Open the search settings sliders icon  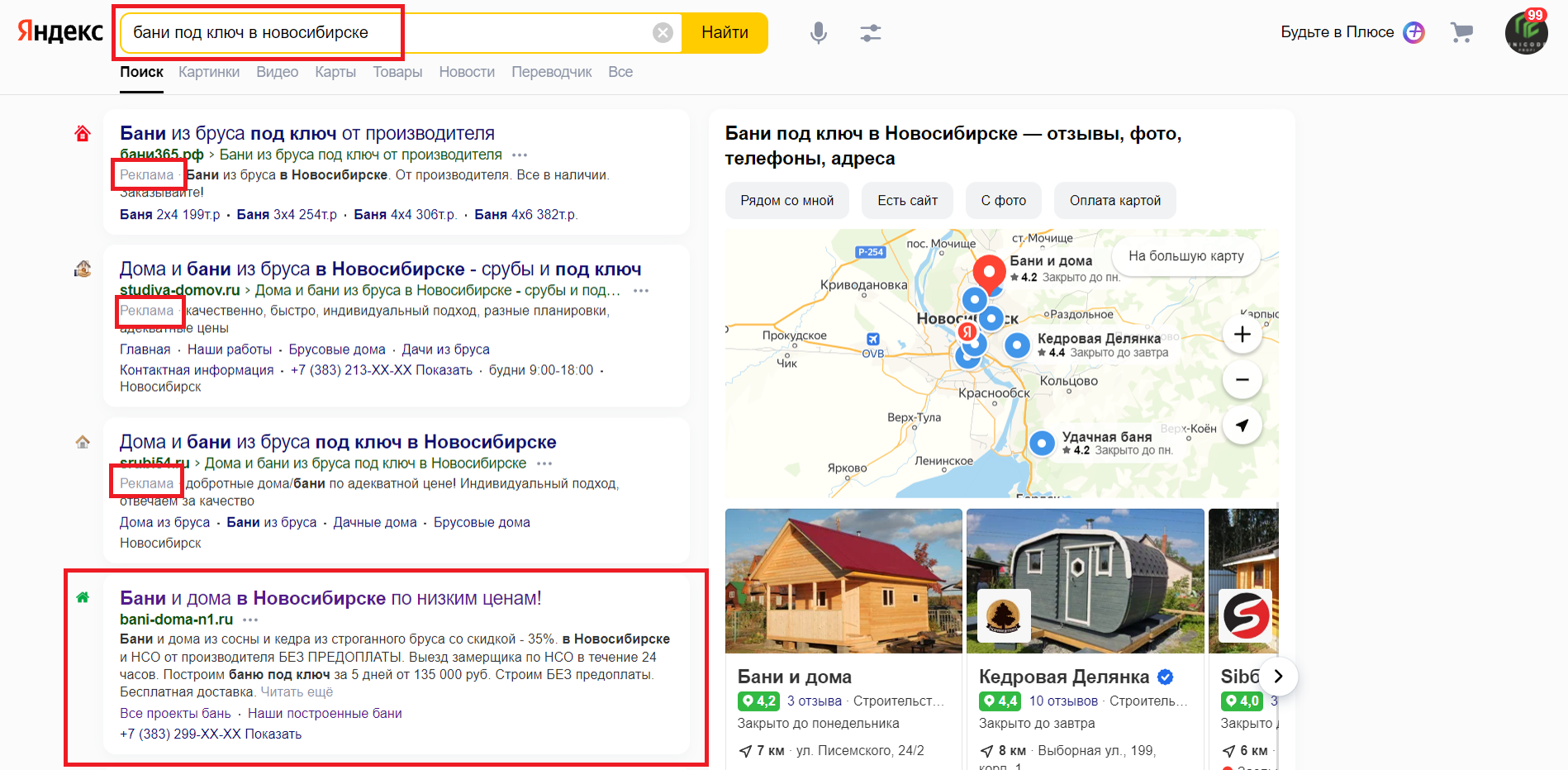870,33
